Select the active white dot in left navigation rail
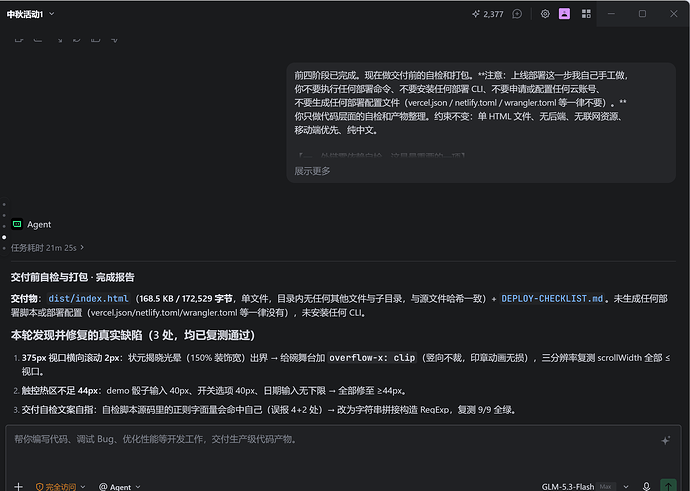The width and height of the screenshot is (690, 491). click(x=4, y=237)
